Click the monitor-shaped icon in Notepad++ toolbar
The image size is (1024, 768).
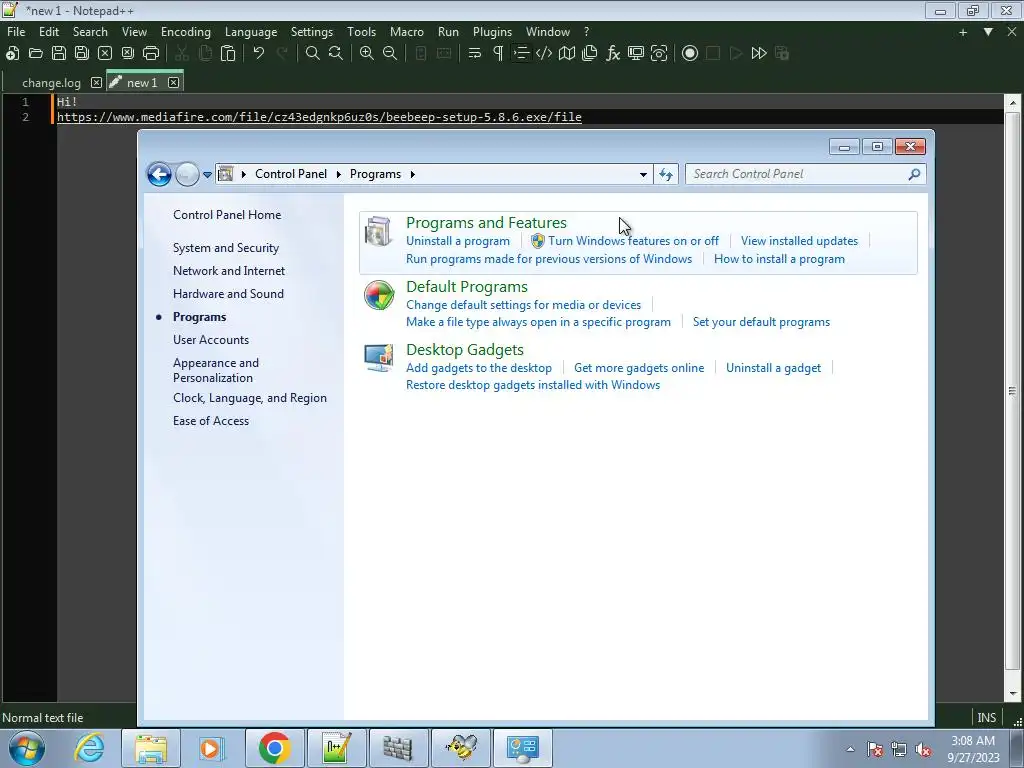point(636,54)
